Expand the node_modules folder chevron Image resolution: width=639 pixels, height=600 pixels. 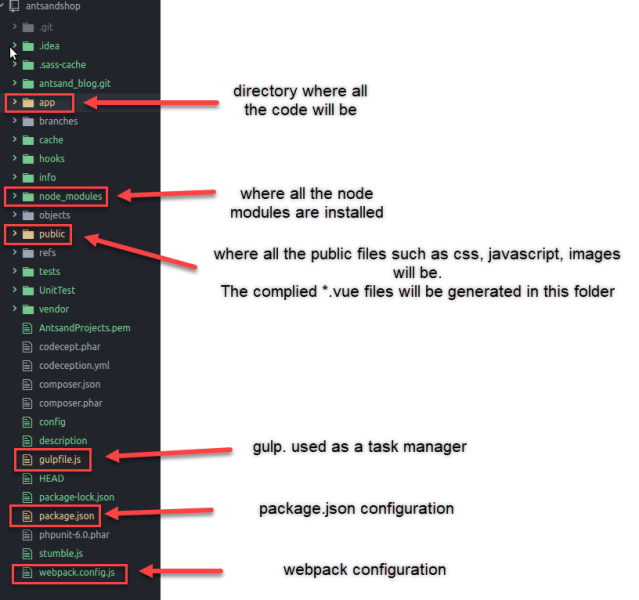click(15, 196)
